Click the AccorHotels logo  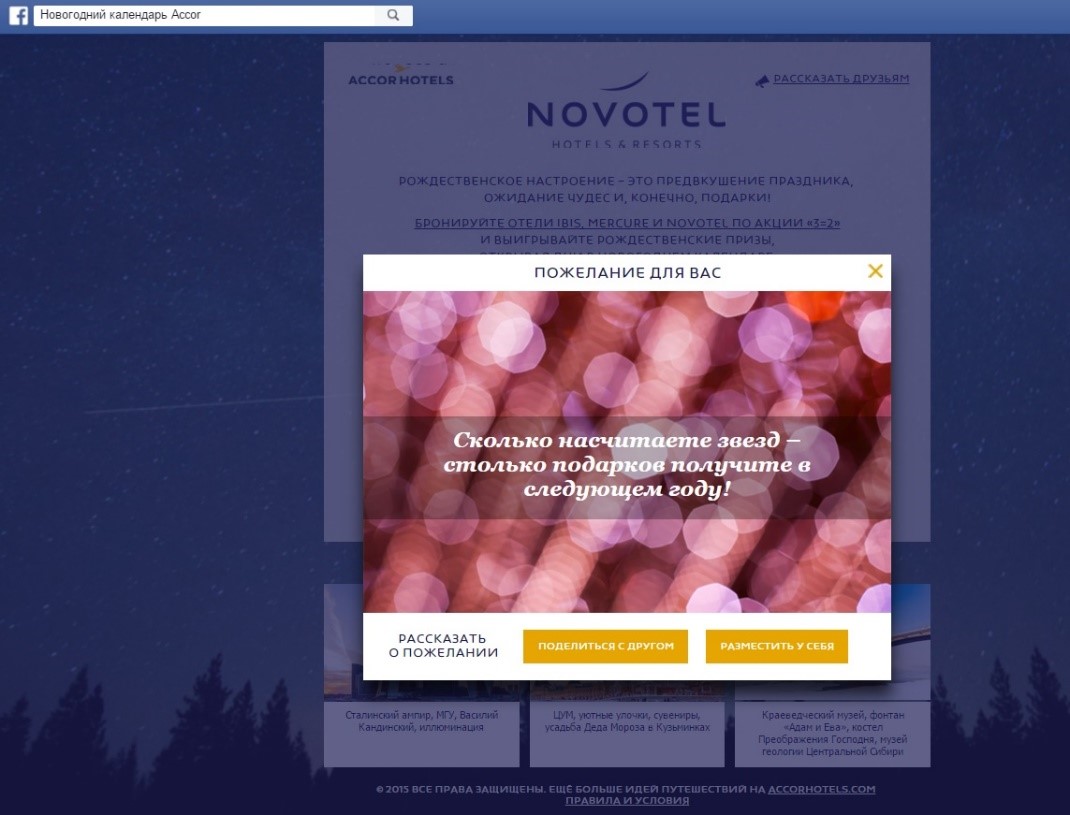click(x=401, y=74)
